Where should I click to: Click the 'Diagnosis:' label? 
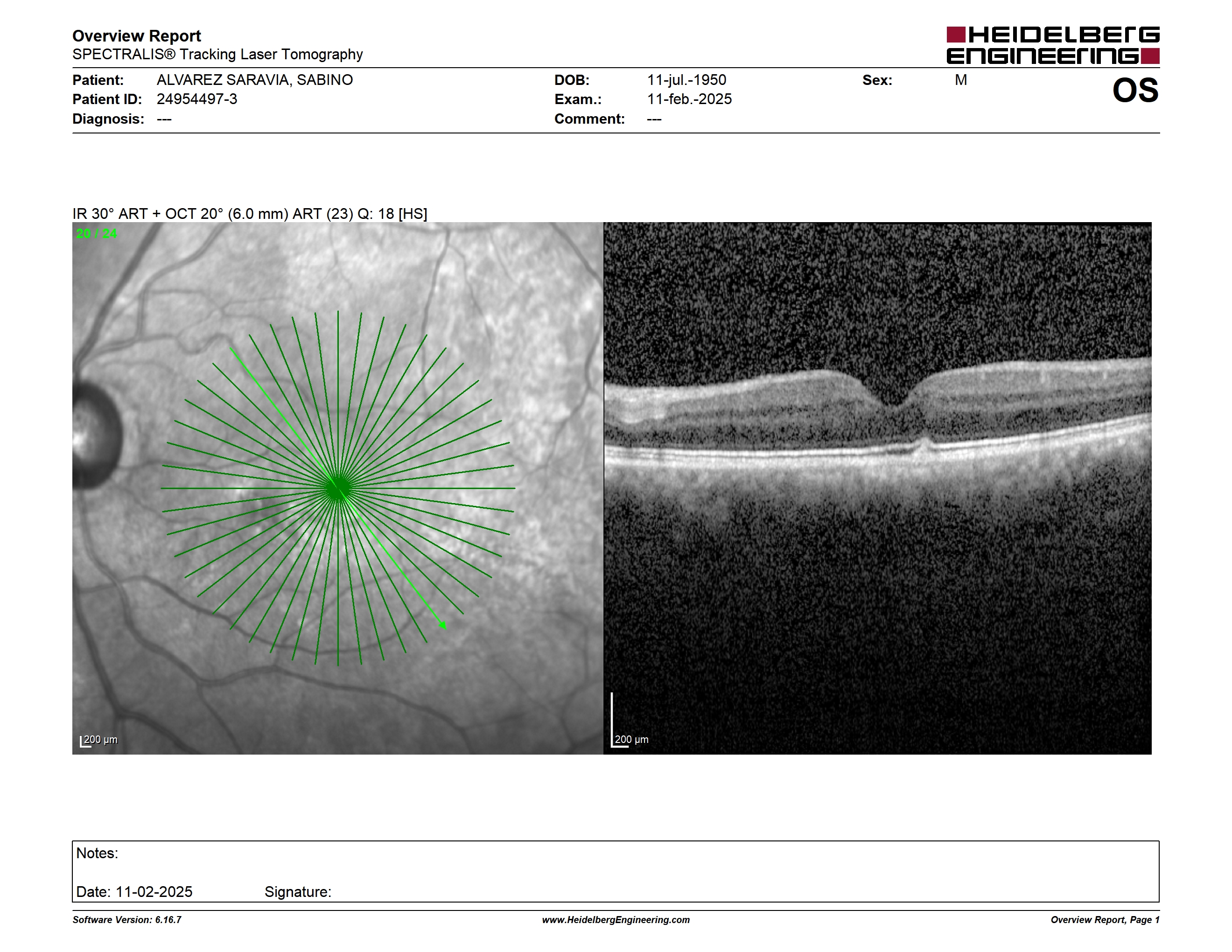(x=108, y=119)
